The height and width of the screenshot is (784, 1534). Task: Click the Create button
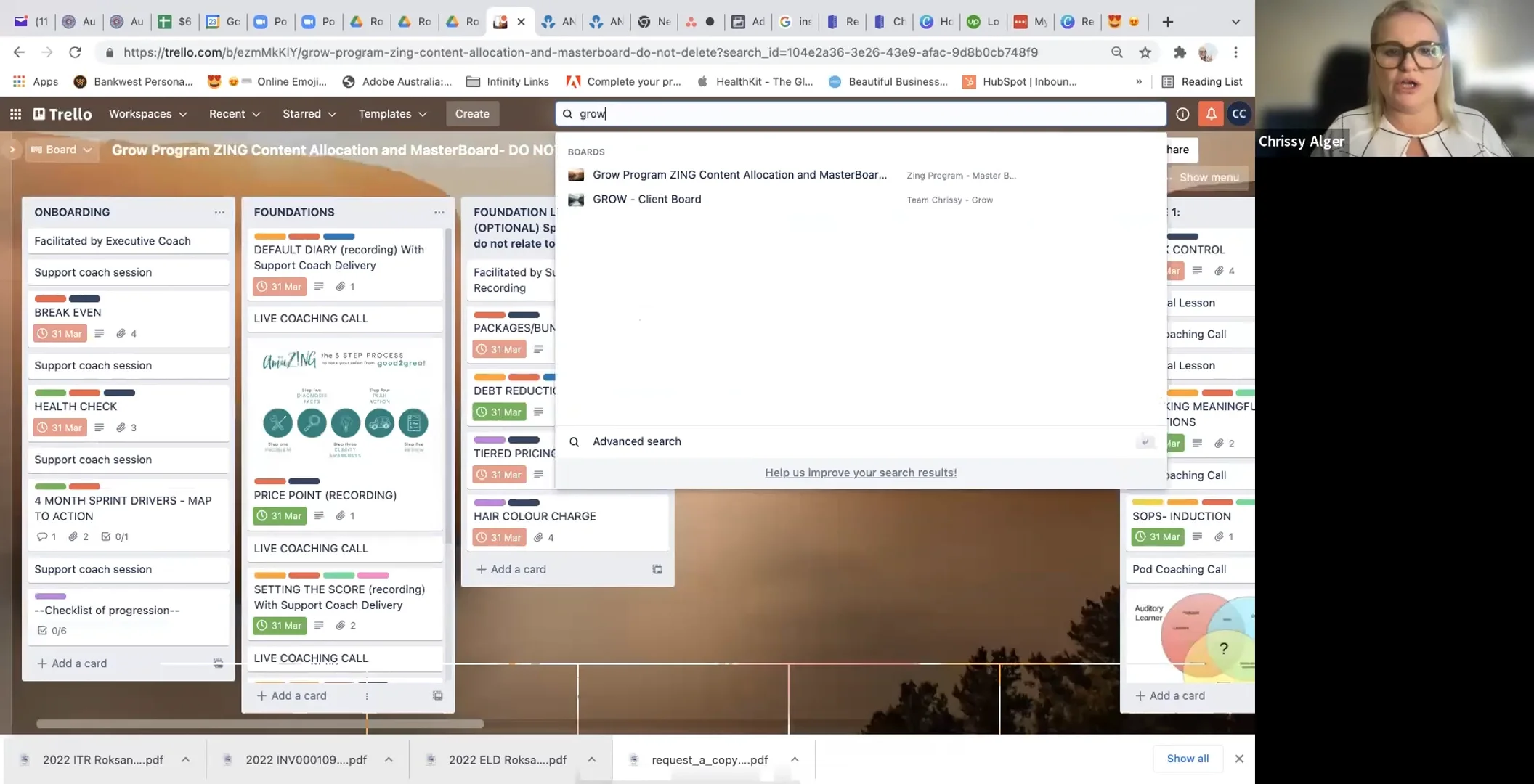tap(472, 113)
